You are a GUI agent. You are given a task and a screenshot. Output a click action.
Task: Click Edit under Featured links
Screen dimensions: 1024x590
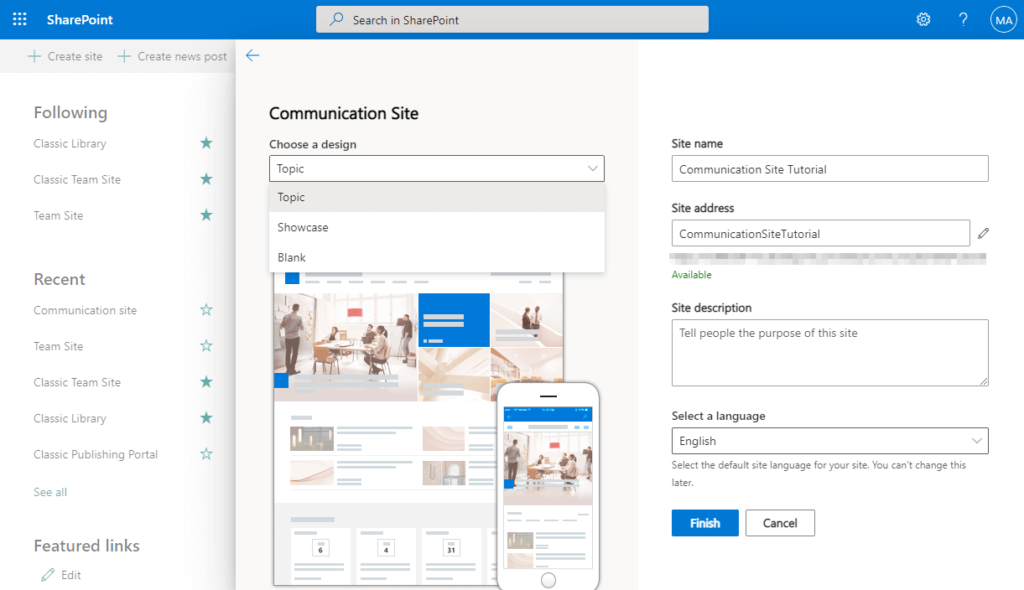point(71,575)
